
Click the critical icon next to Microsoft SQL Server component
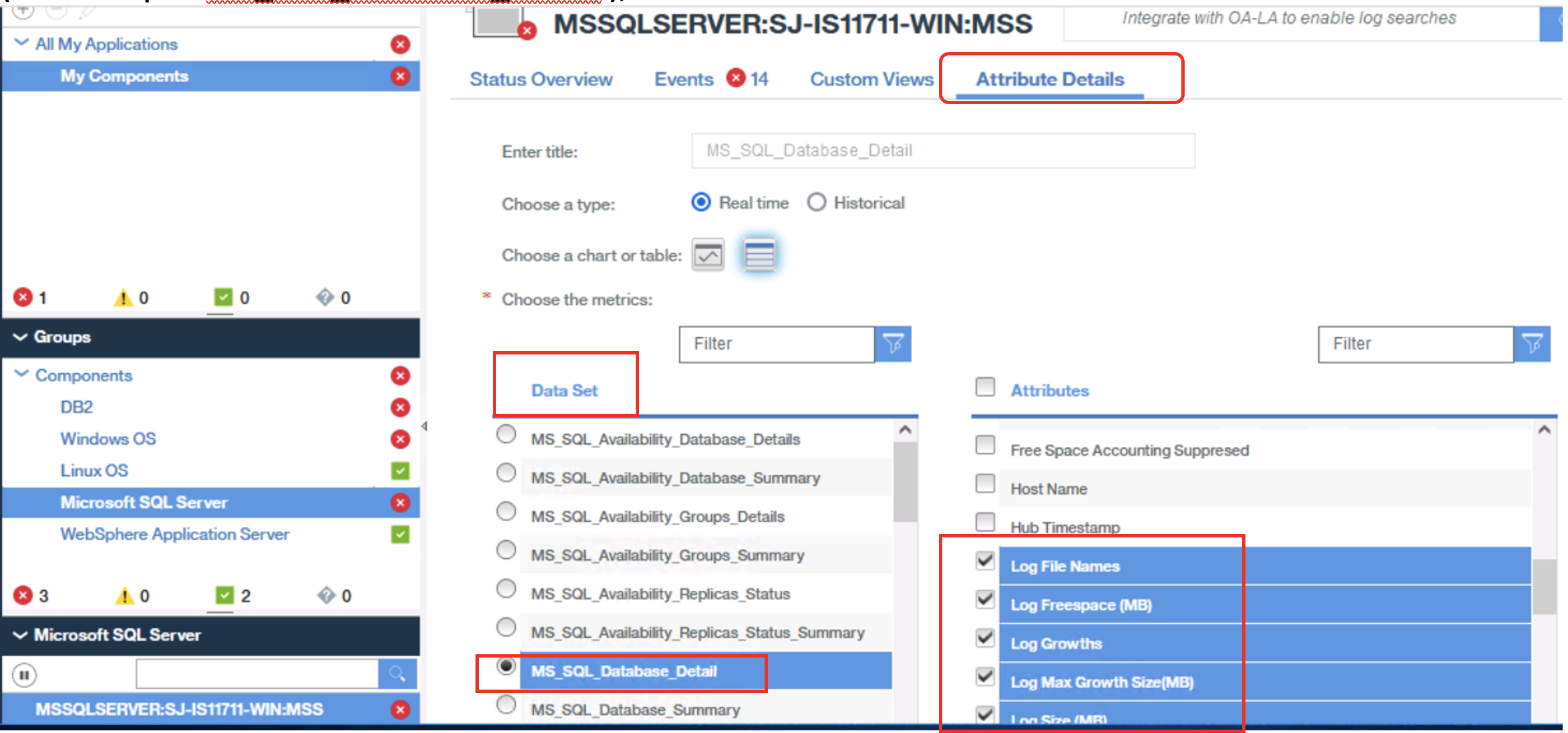coord(400,503)
